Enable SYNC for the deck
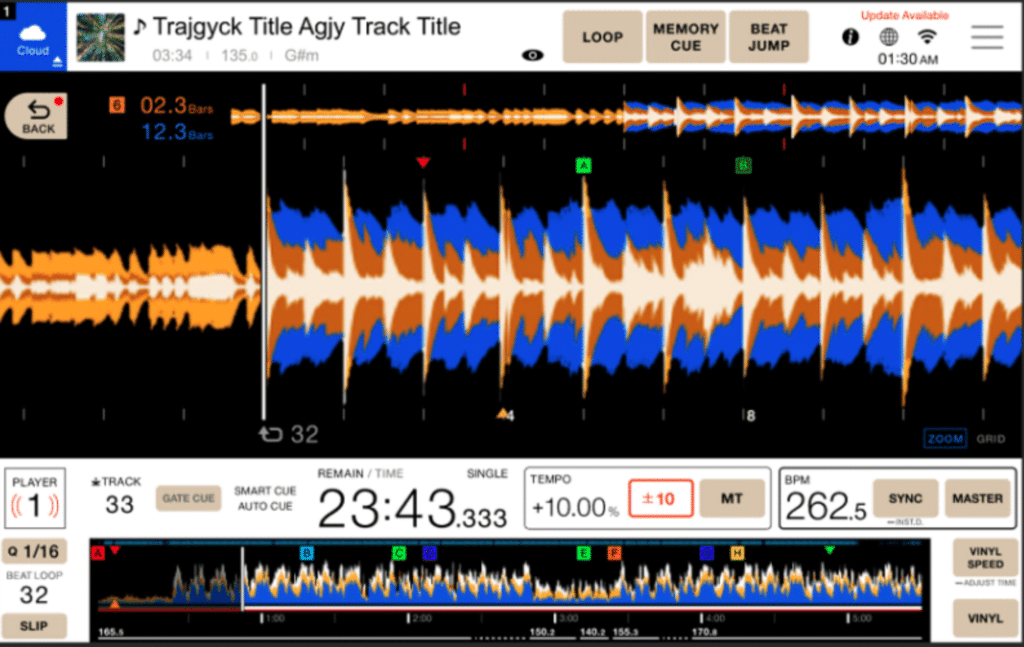Viewport: 1024px width, 647px height. pos(905,498)
